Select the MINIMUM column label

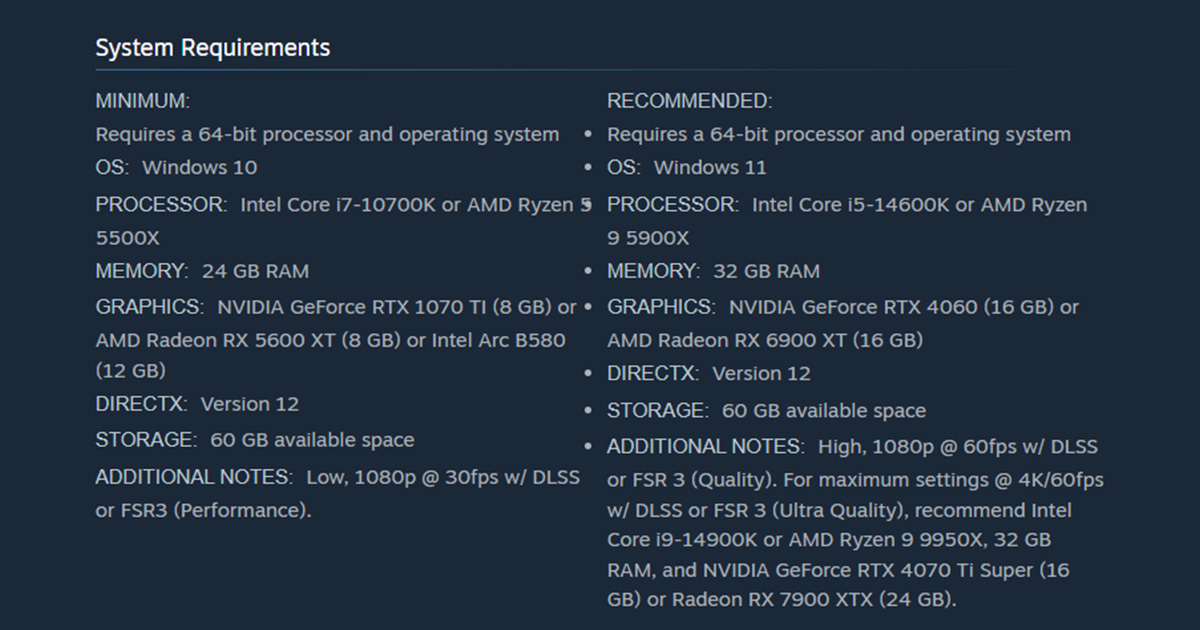[142, 101]
